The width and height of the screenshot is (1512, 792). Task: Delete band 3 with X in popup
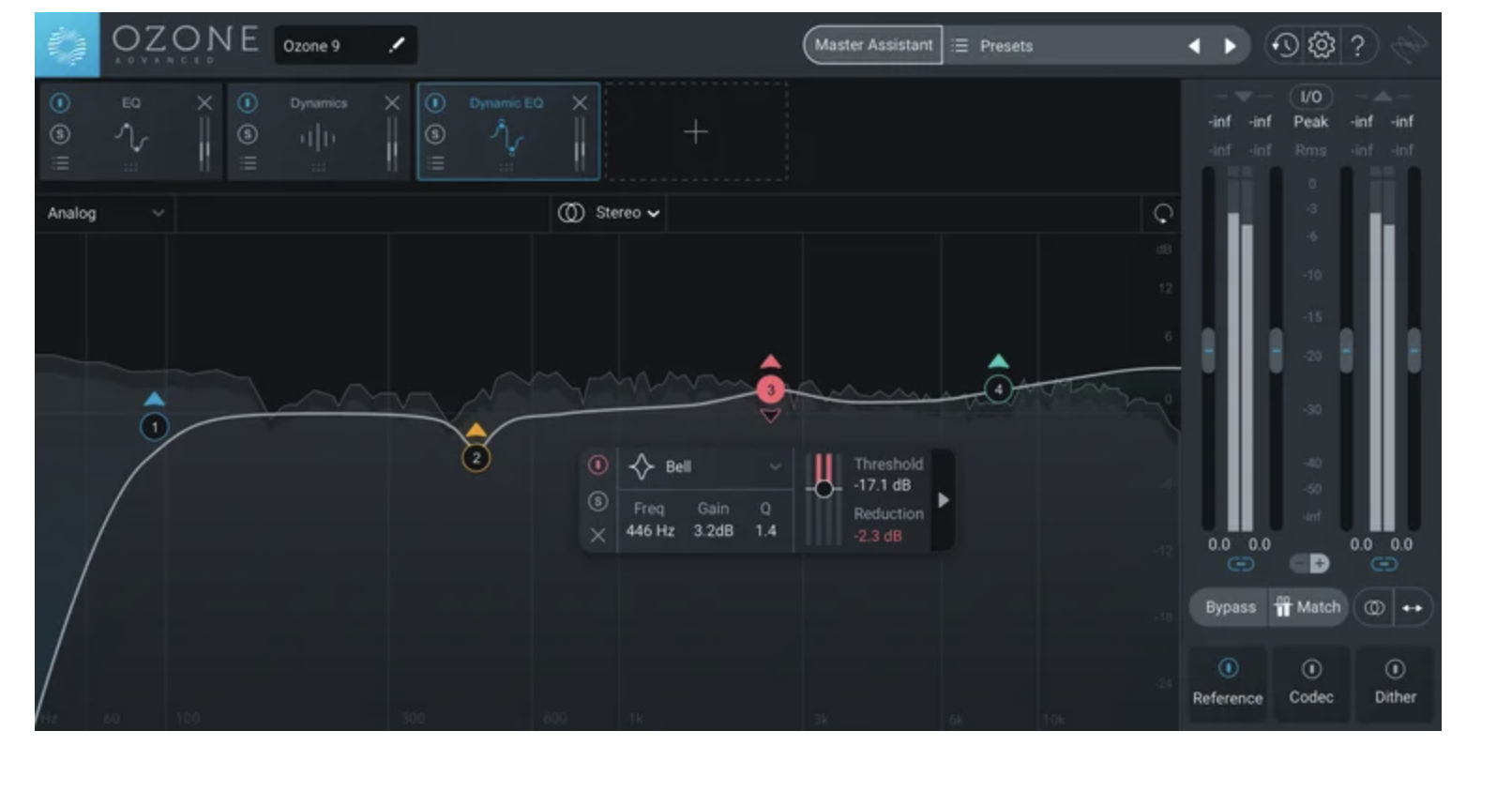[597, 535]
